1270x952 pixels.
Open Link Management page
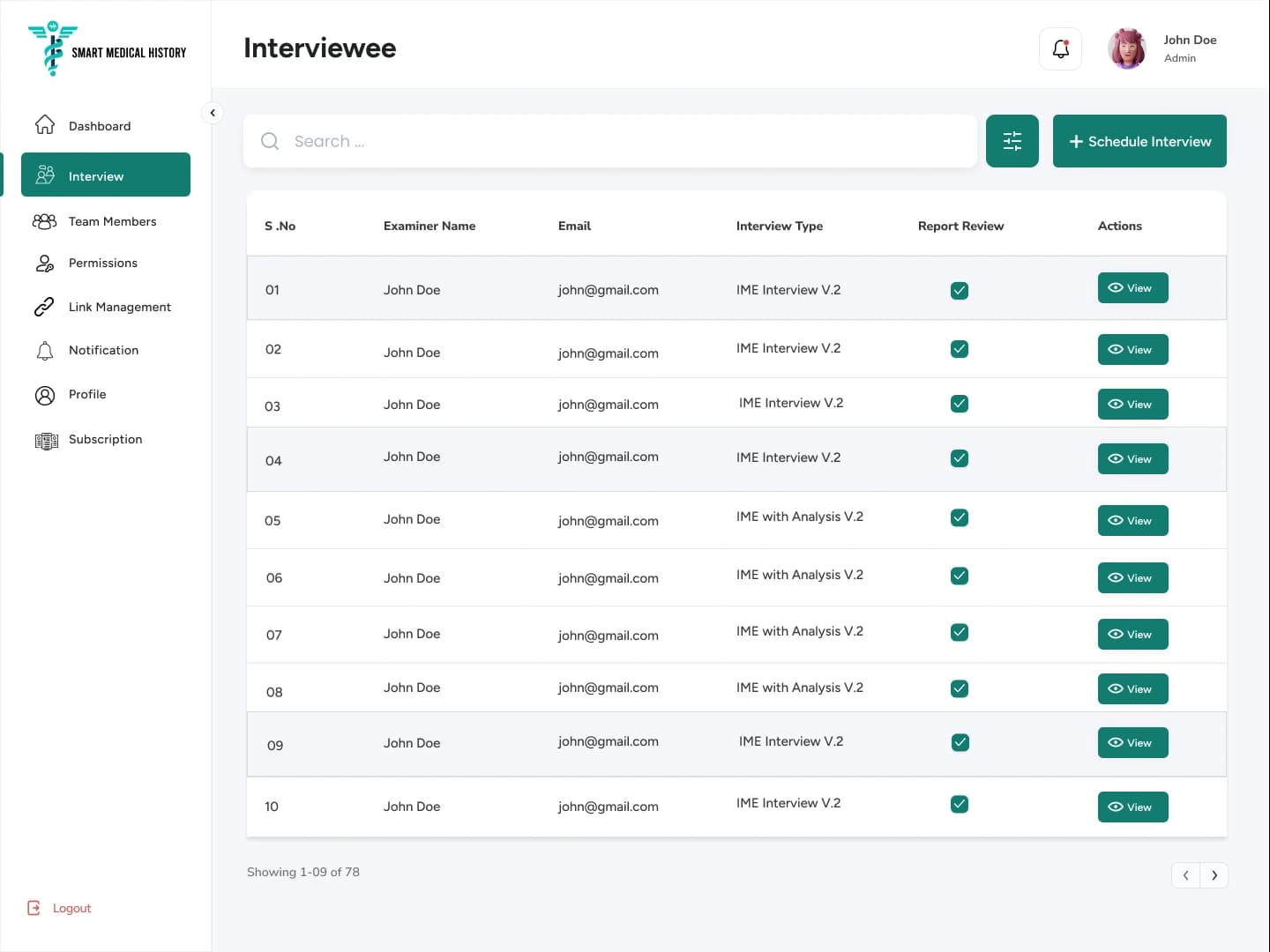point(120,307)
